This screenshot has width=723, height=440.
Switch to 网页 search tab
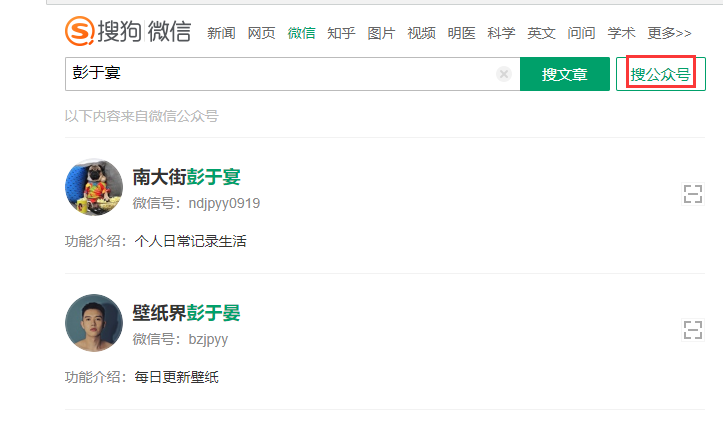tap(261, 33)
